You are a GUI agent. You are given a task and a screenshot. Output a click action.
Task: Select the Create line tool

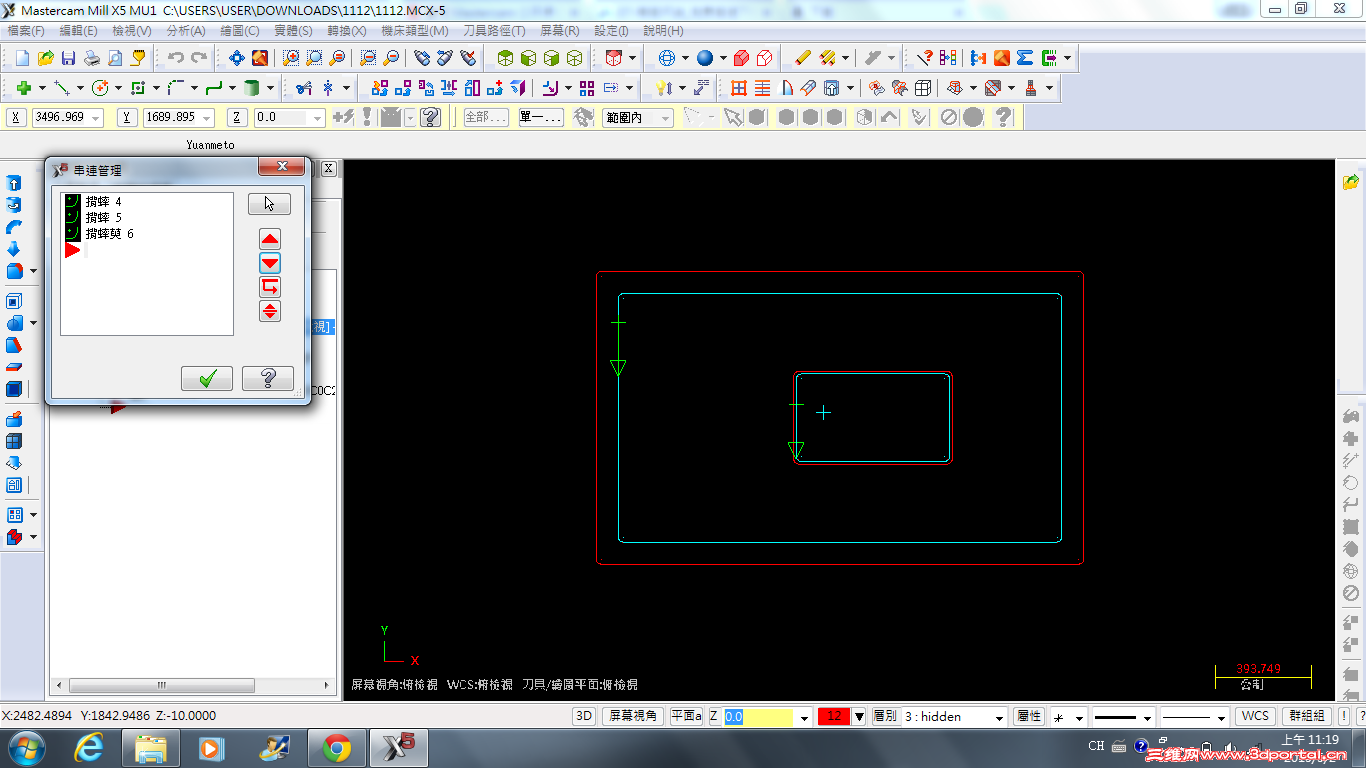pyautogui.click(x=62, y=88)
